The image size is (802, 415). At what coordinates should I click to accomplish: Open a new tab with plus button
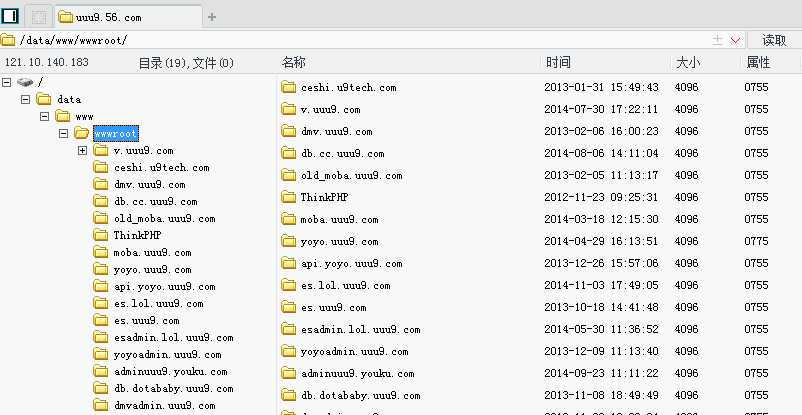pyautogui.click(x=212, y=17)
